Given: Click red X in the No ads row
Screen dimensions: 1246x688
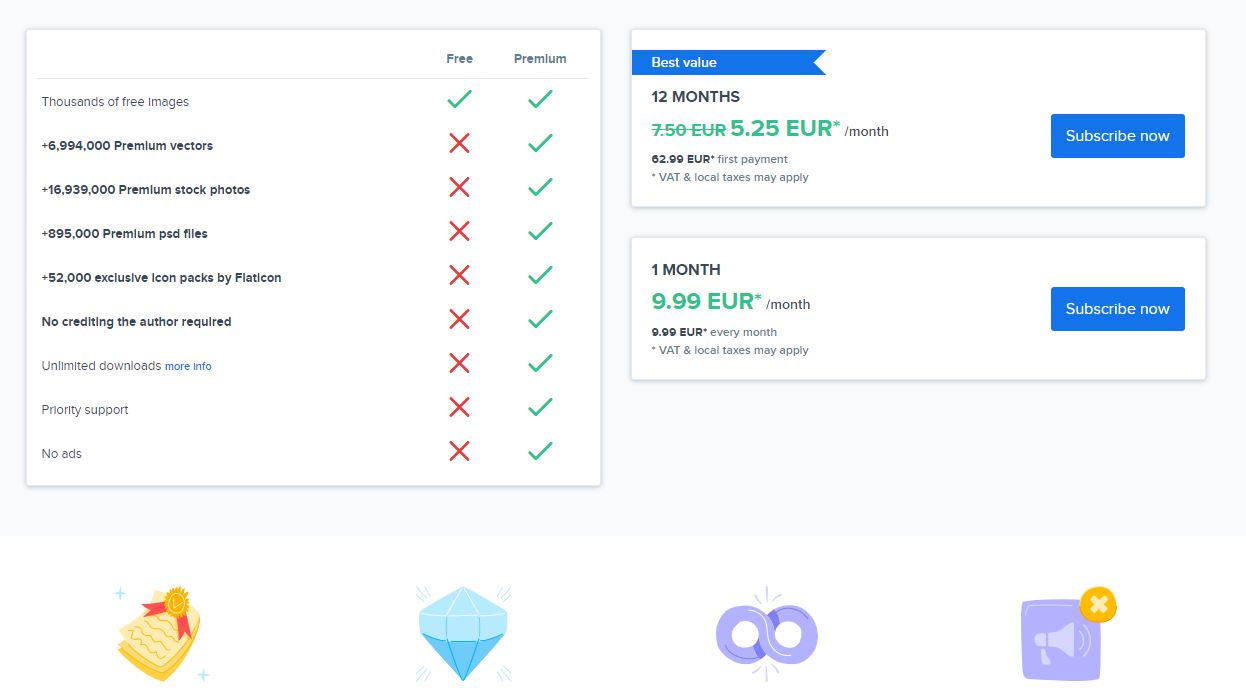Looking at the screenshot, I should [459, 451].
